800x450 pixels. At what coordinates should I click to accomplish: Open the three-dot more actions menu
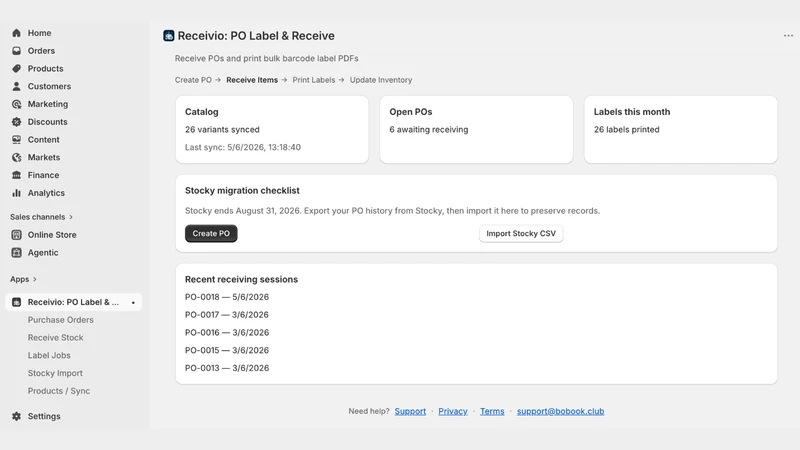(788, 36)
